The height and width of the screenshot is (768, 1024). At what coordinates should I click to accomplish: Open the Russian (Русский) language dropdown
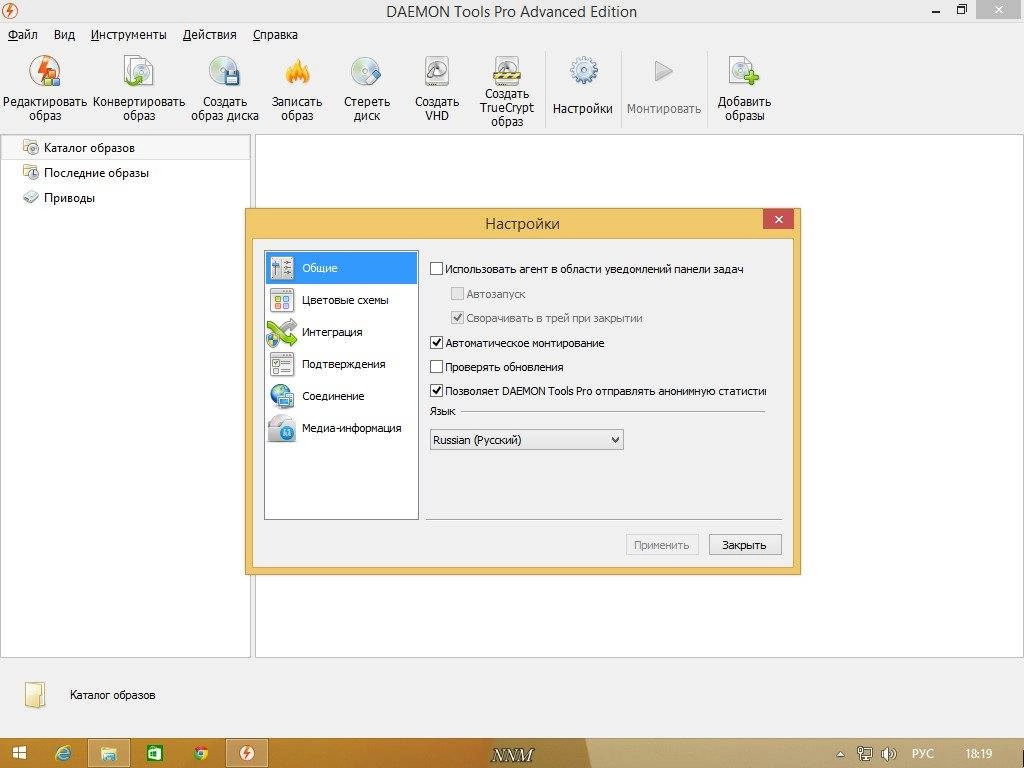coord(526,440)
